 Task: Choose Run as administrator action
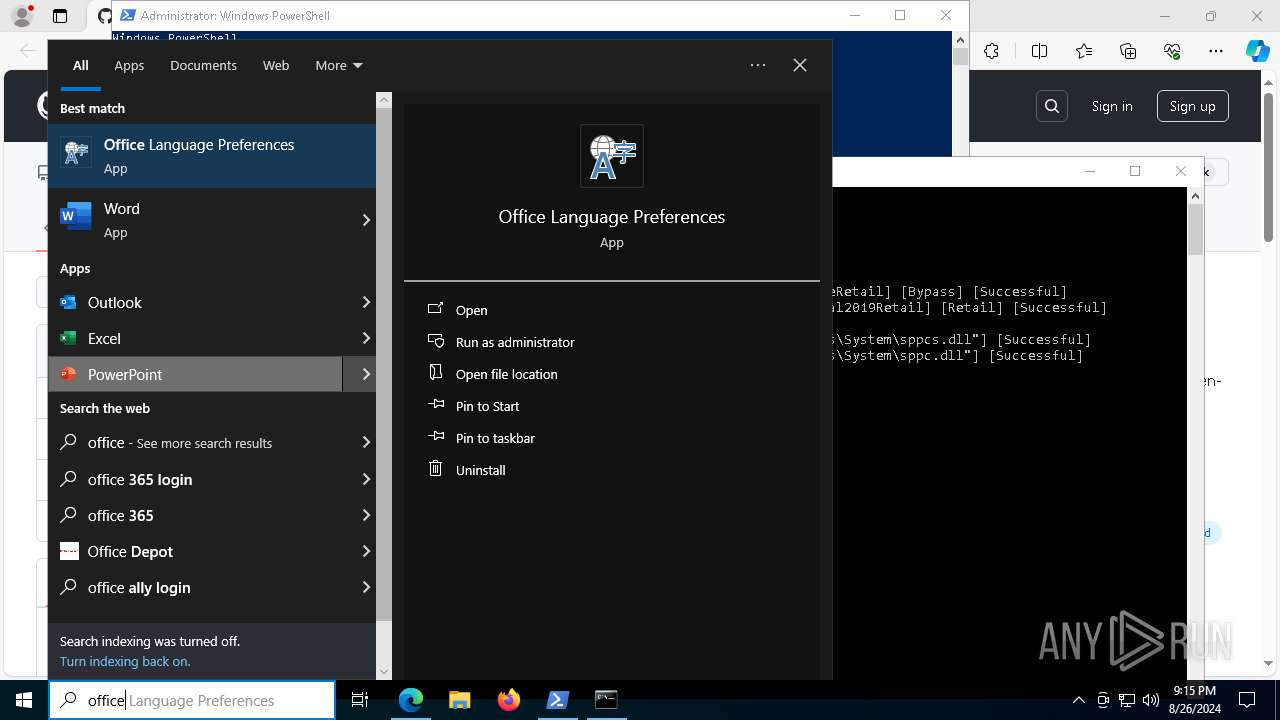[x=515, y=342]
